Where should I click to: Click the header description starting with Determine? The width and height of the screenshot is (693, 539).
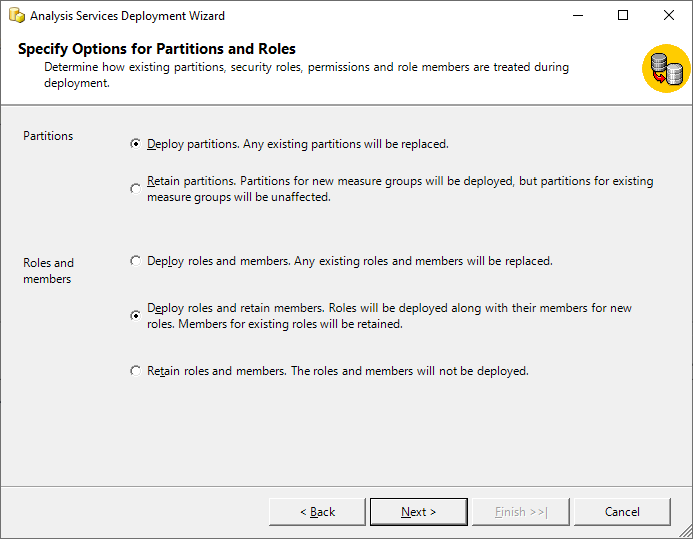306,75
